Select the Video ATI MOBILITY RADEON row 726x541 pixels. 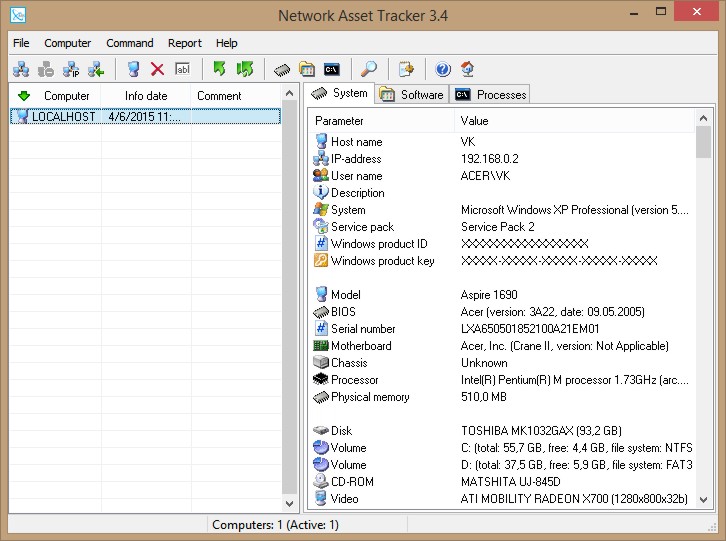pos(502,499)
